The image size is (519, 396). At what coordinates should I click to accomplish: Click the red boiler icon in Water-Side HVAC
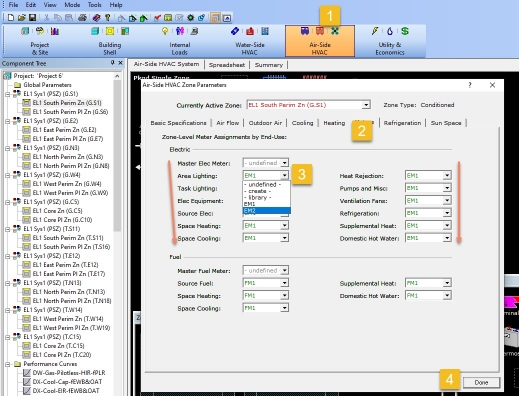click(x=250, y=31)
